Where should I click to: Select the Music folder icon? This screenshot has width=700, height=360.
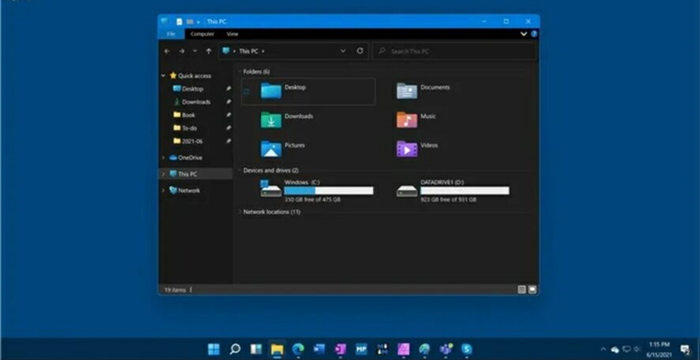(407, 120)
